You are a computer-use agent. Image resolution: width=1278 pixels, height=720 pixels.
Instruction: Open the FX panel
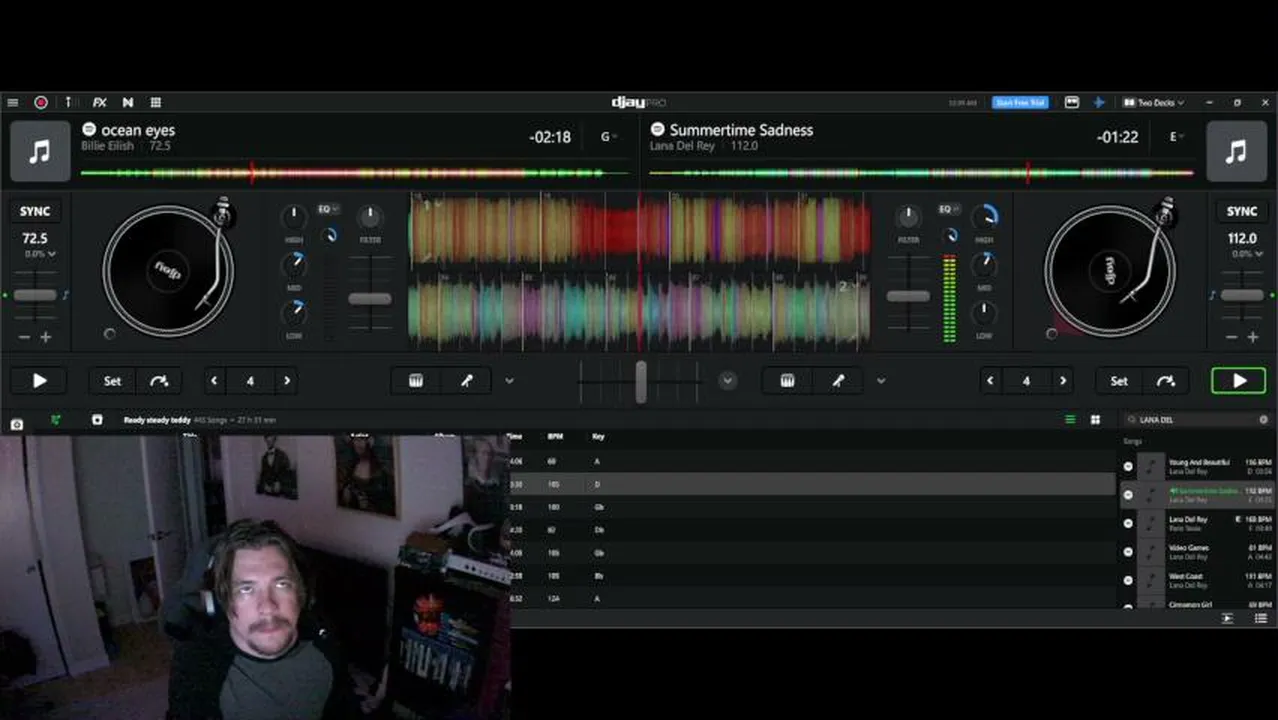pyautogui.click(x=100, y=102)
